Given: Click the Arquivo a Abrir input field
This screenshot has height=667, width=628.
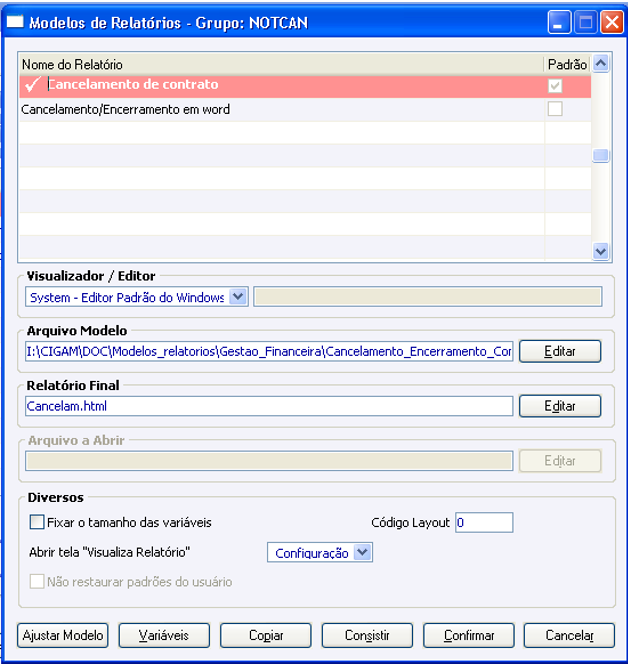Looking at the screenshot, I should click(269, 461).
